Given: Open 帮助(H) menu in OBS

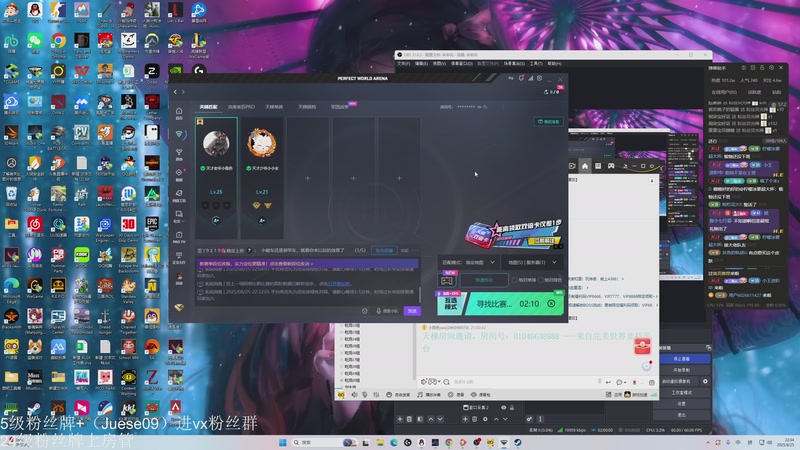Looking at the screenshot, I should point(554,63).
